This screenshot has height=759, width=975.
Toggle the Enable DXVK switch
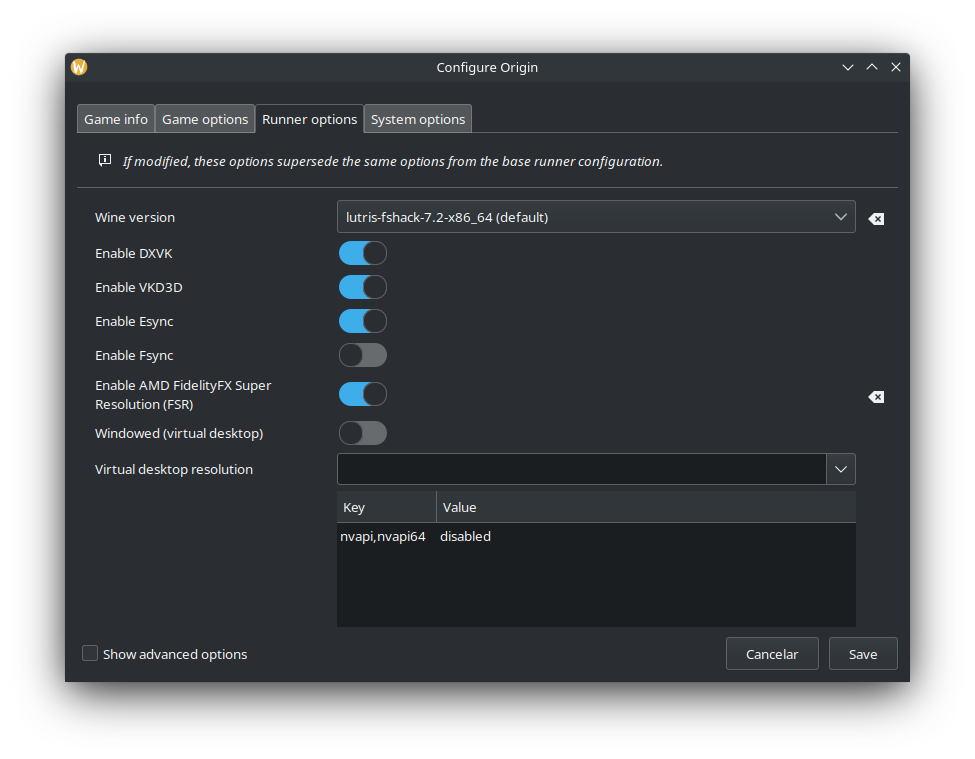coord(363,253)
